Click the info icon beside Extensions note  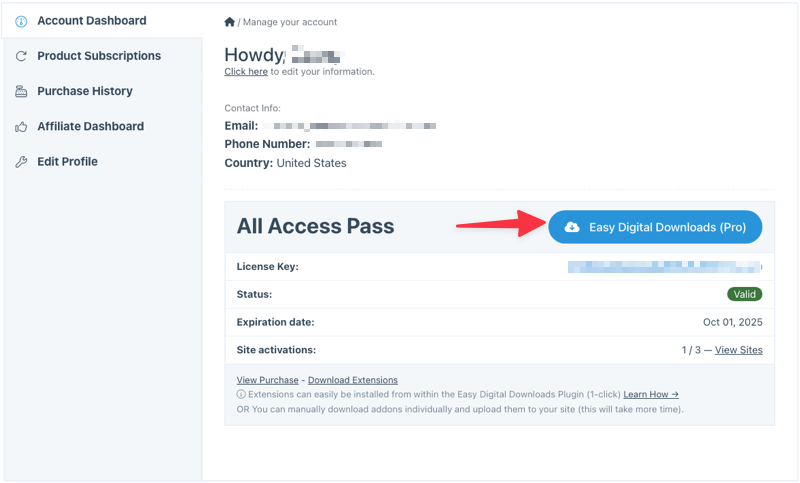pos(241,395)
